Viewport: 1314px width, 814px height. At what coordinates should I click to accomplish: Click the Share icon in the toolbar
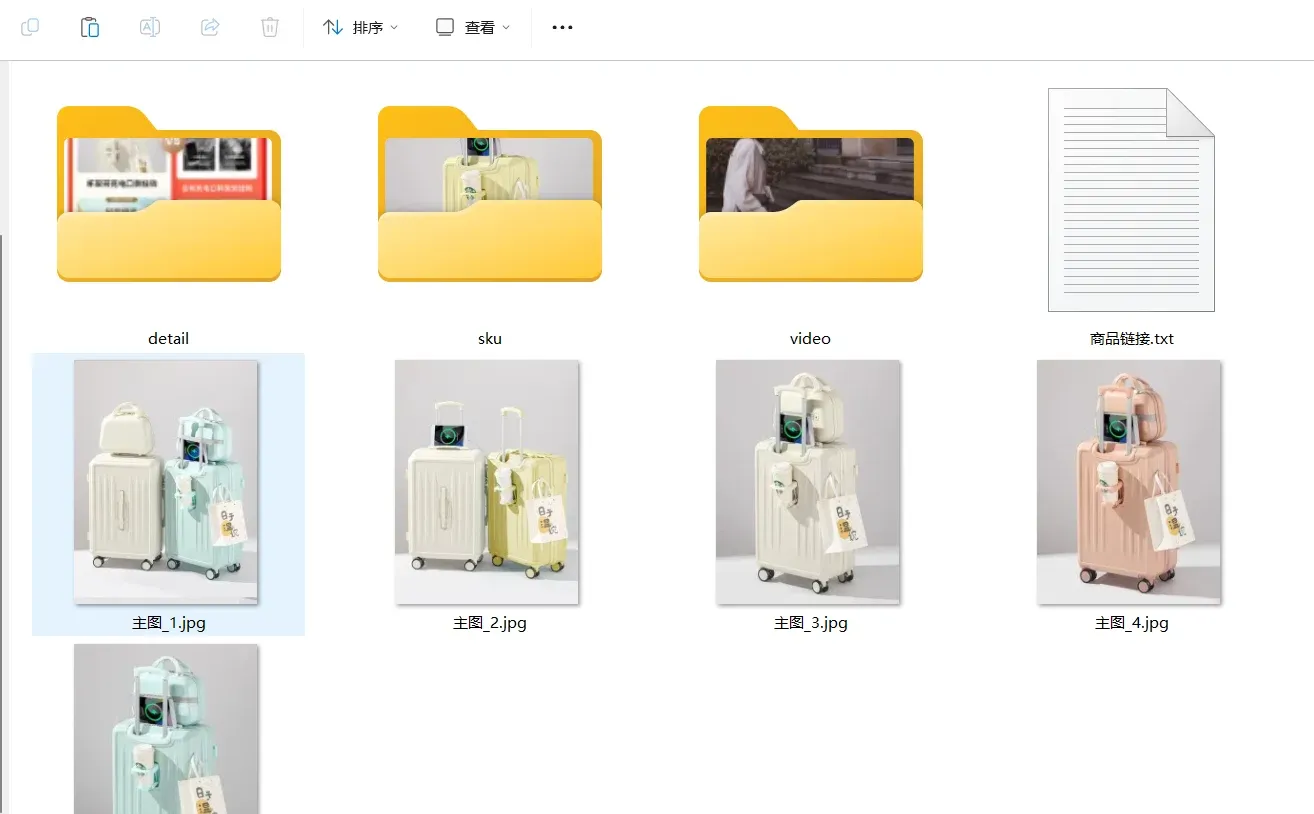[x=210, y=27]
